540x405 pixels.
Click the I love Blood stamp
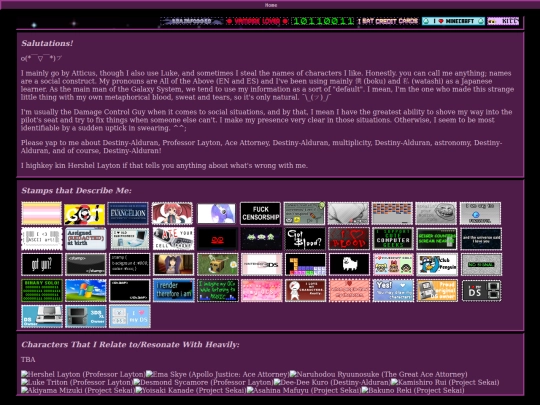click(349, 239)
